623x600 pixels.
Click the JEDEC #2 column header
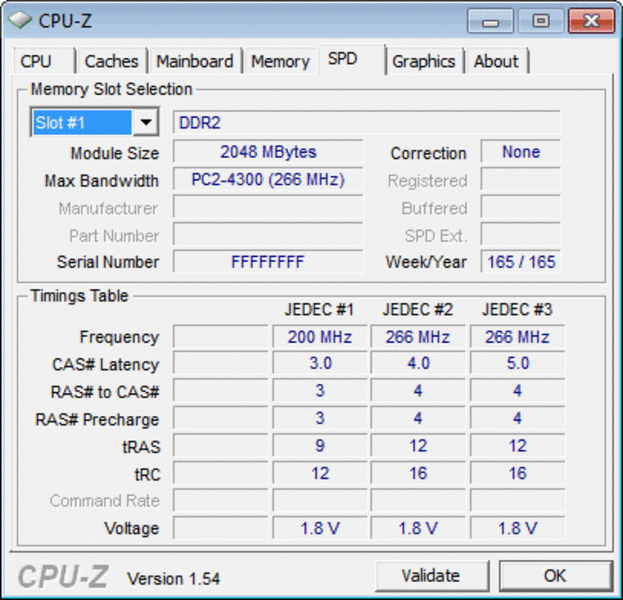coord(418,310)
